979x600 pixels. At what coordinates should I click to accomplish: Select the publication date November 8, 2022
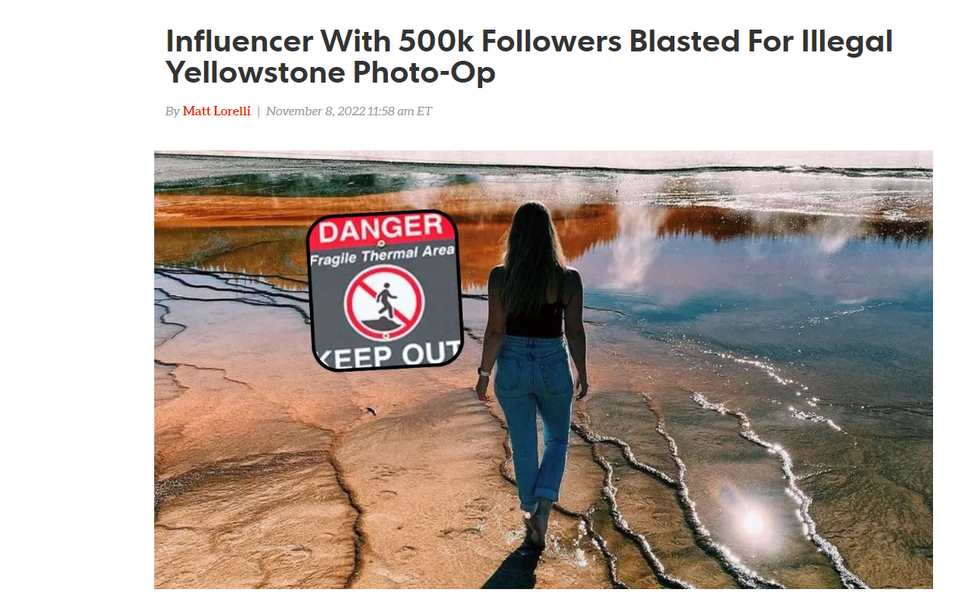click(315, 111)
